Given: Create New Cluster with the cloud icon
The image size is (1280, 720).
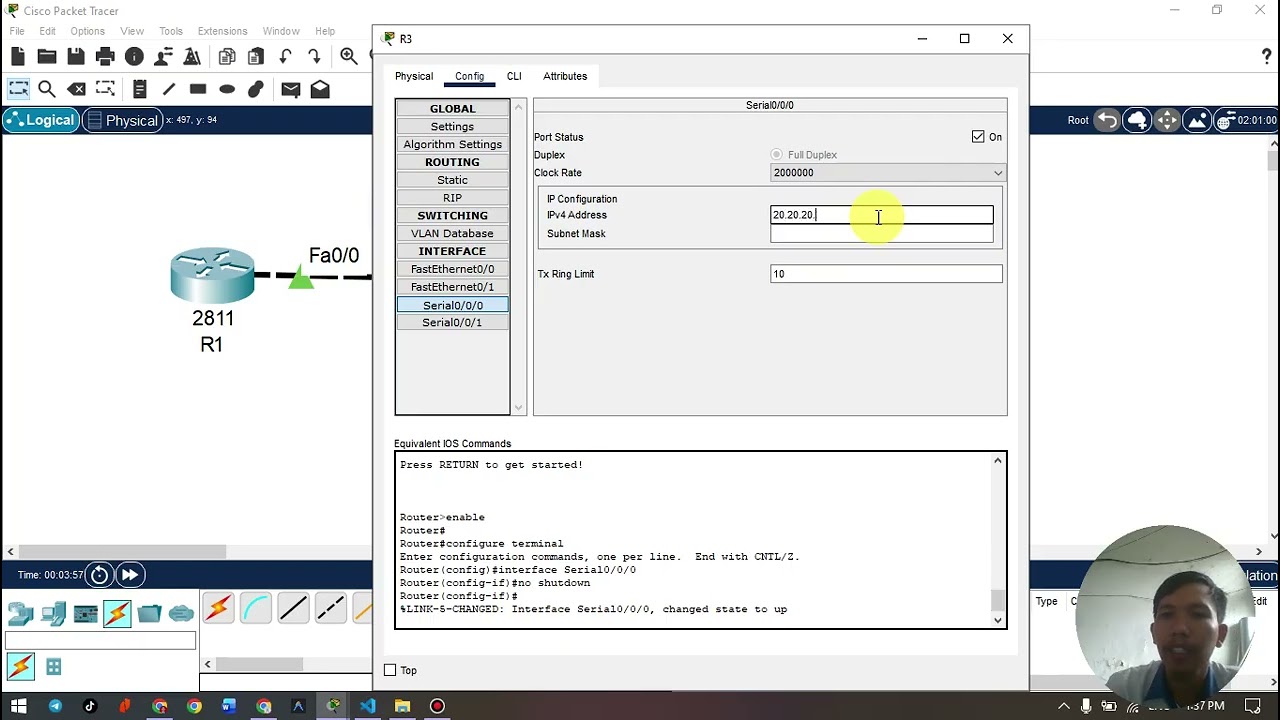Looking at the screenshot, I should (x=1137, y=120).
